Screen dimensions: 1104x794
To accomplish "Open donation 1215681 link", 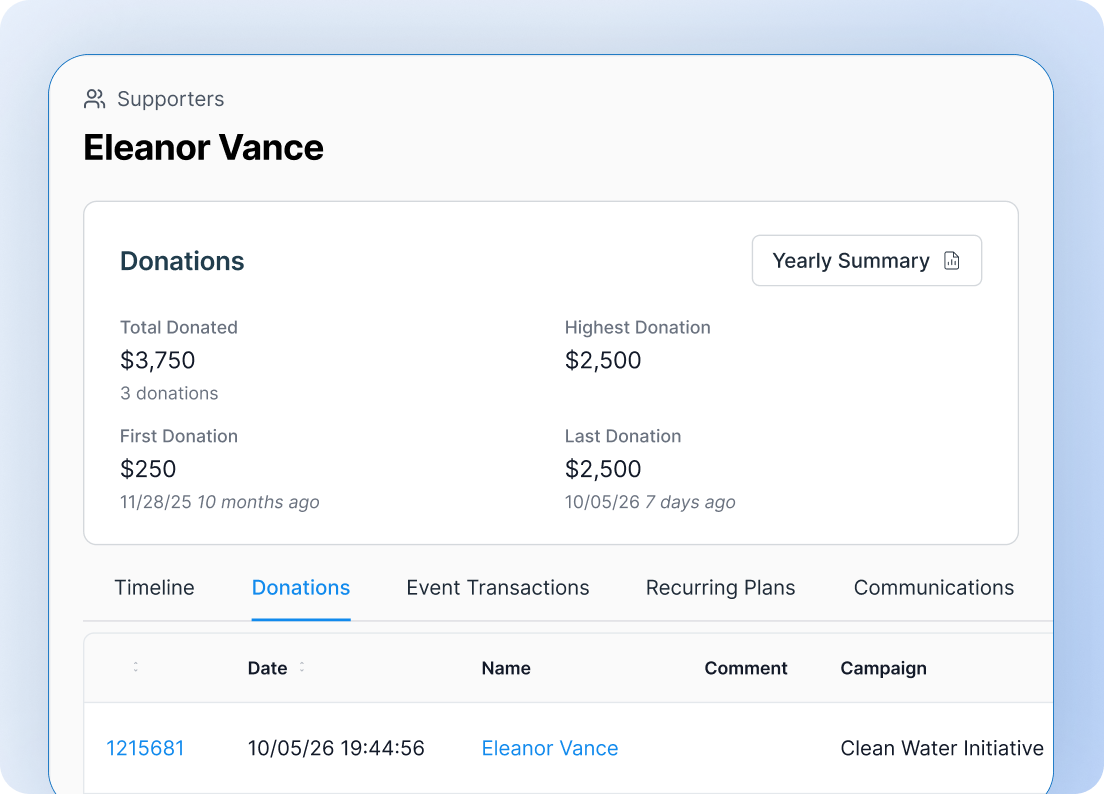I will pos(145,748).
